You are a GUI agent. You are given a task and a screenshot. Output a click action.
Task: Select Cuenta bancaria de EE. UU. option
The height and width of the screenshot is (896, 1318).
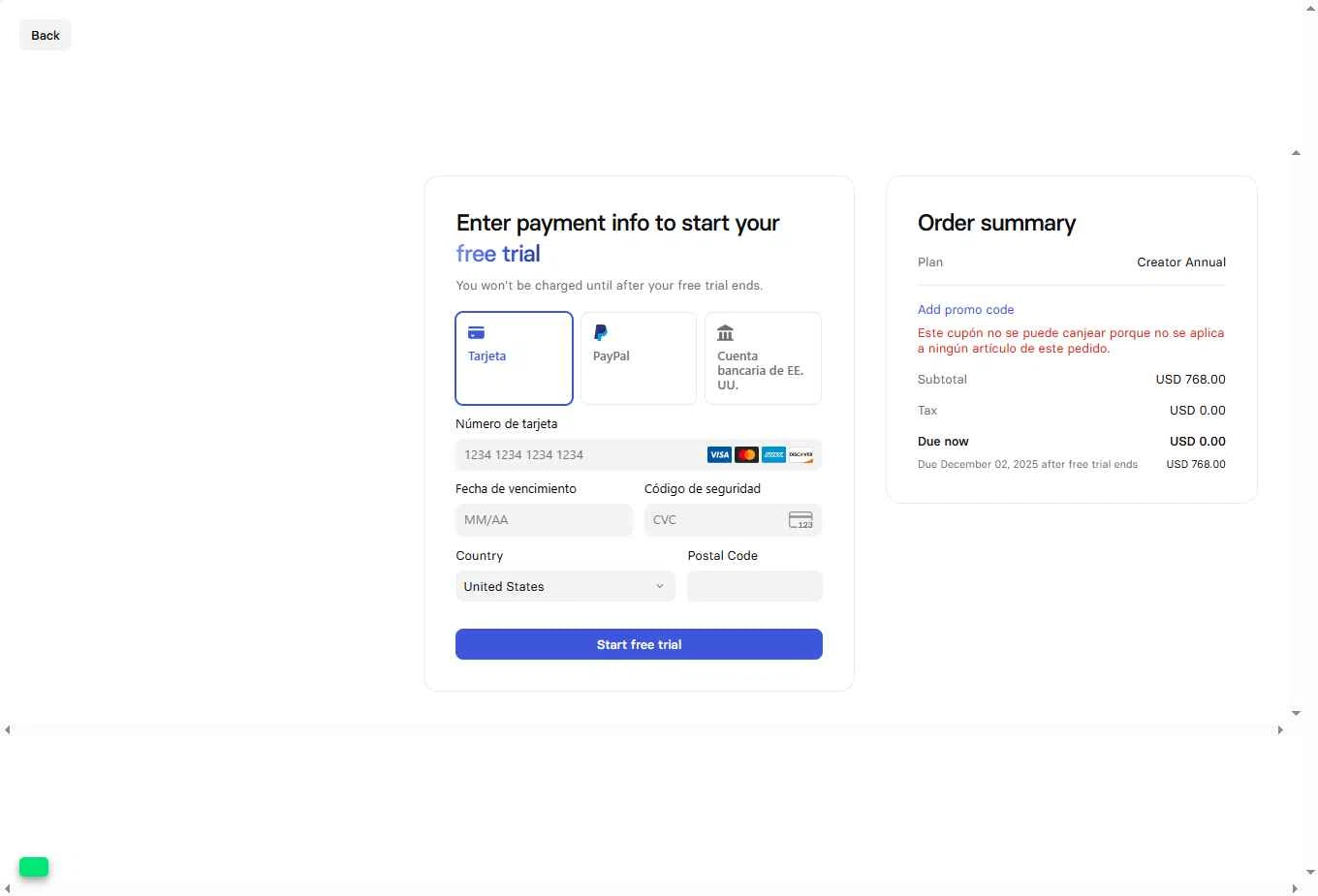(x=763, y=358)
